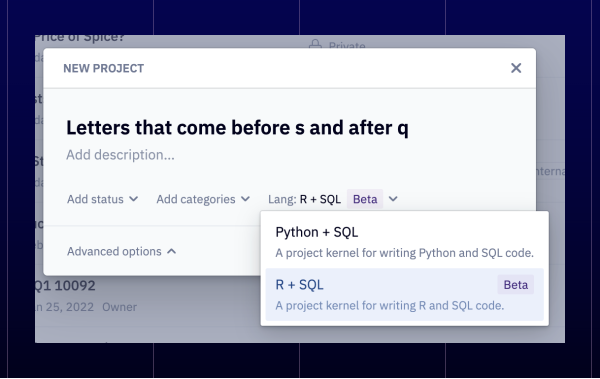
Task: Click the R and SQL kernel description text
Action: coord(390,305)
